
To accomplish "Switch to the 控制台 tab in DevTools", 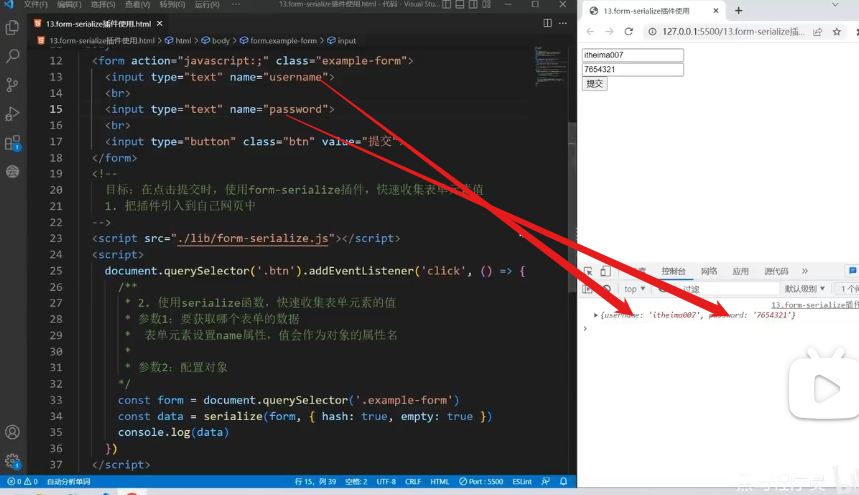I will [x=673, y=271].
